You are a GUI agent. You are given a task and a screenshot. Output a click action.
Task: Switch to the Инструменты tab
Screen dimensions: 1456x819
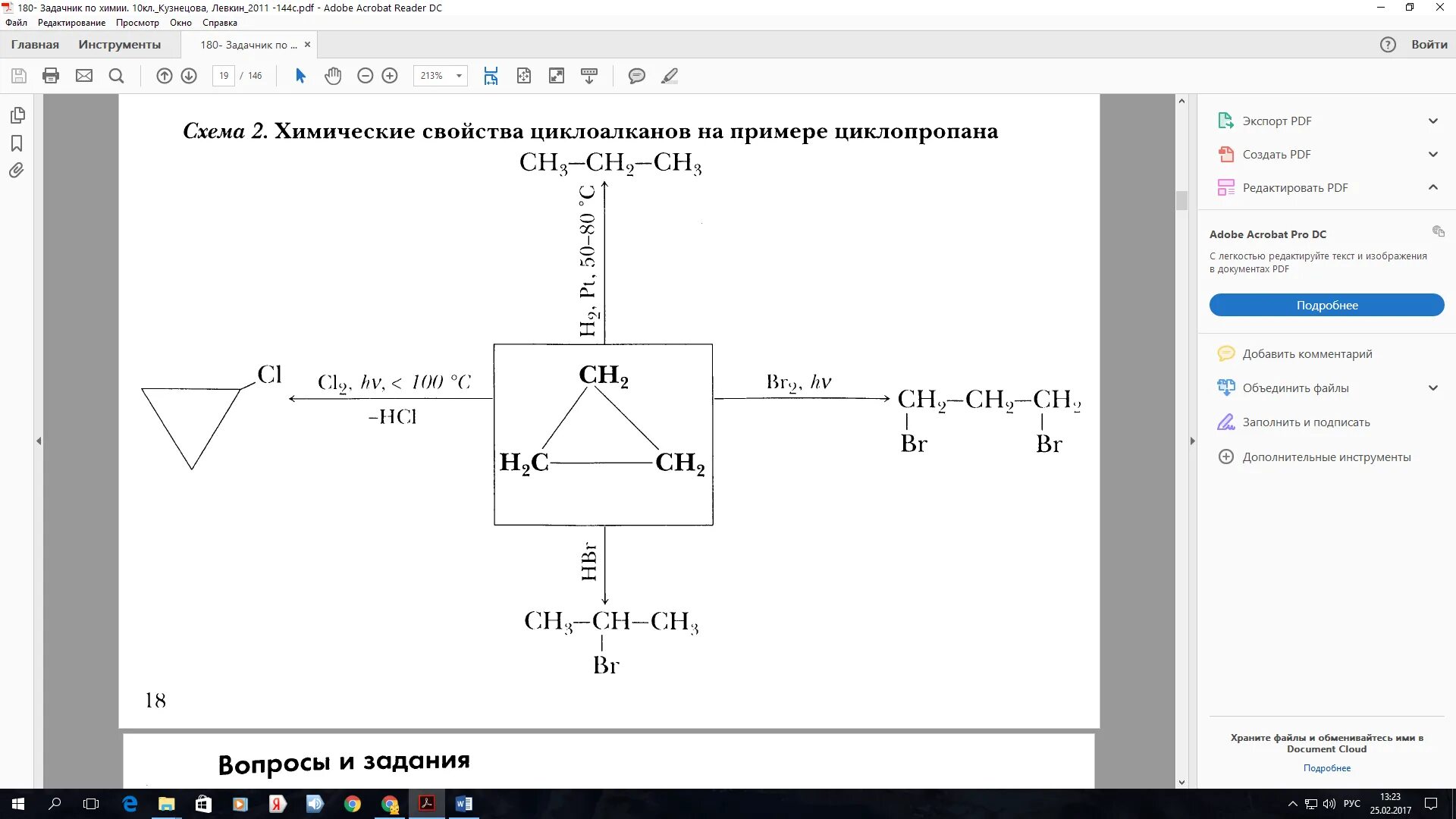click(119, 45)
